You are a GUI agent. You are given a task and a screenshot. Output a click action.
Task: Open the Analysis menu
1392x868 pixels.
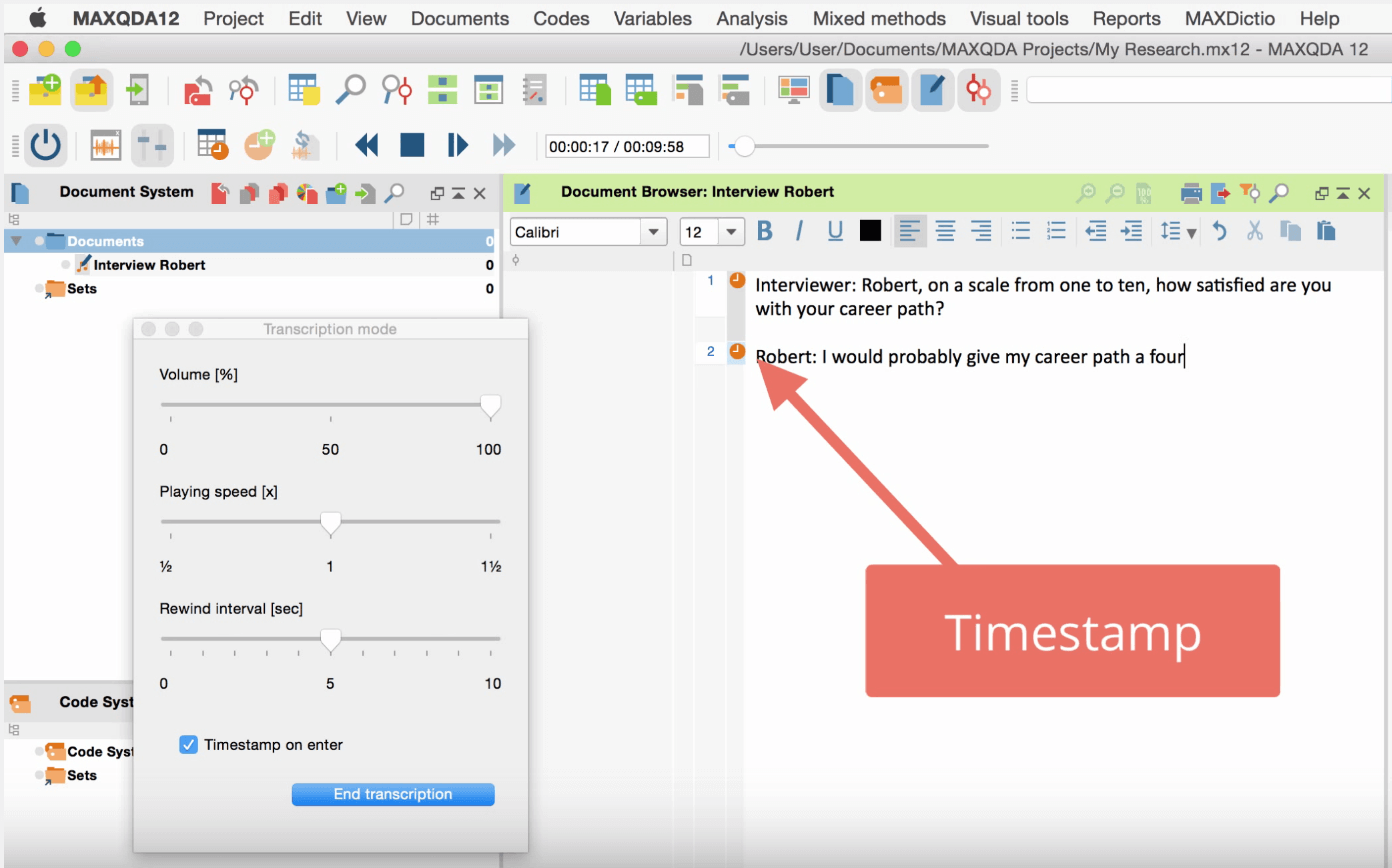[754, 18]
